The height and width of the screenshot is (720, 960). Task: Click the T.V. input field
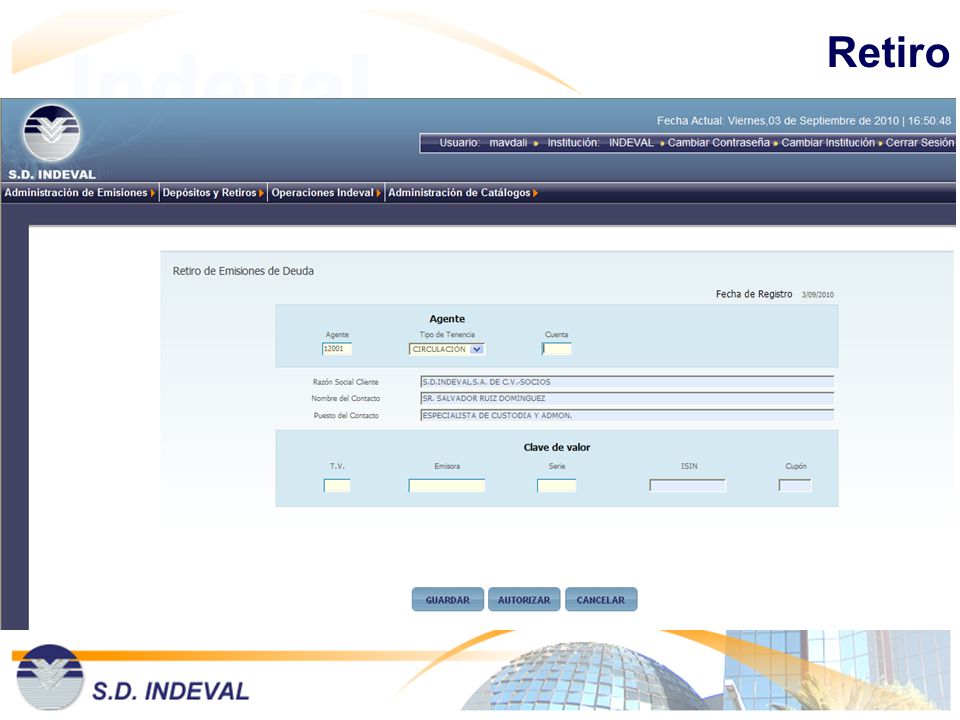[x=337, y=486]
